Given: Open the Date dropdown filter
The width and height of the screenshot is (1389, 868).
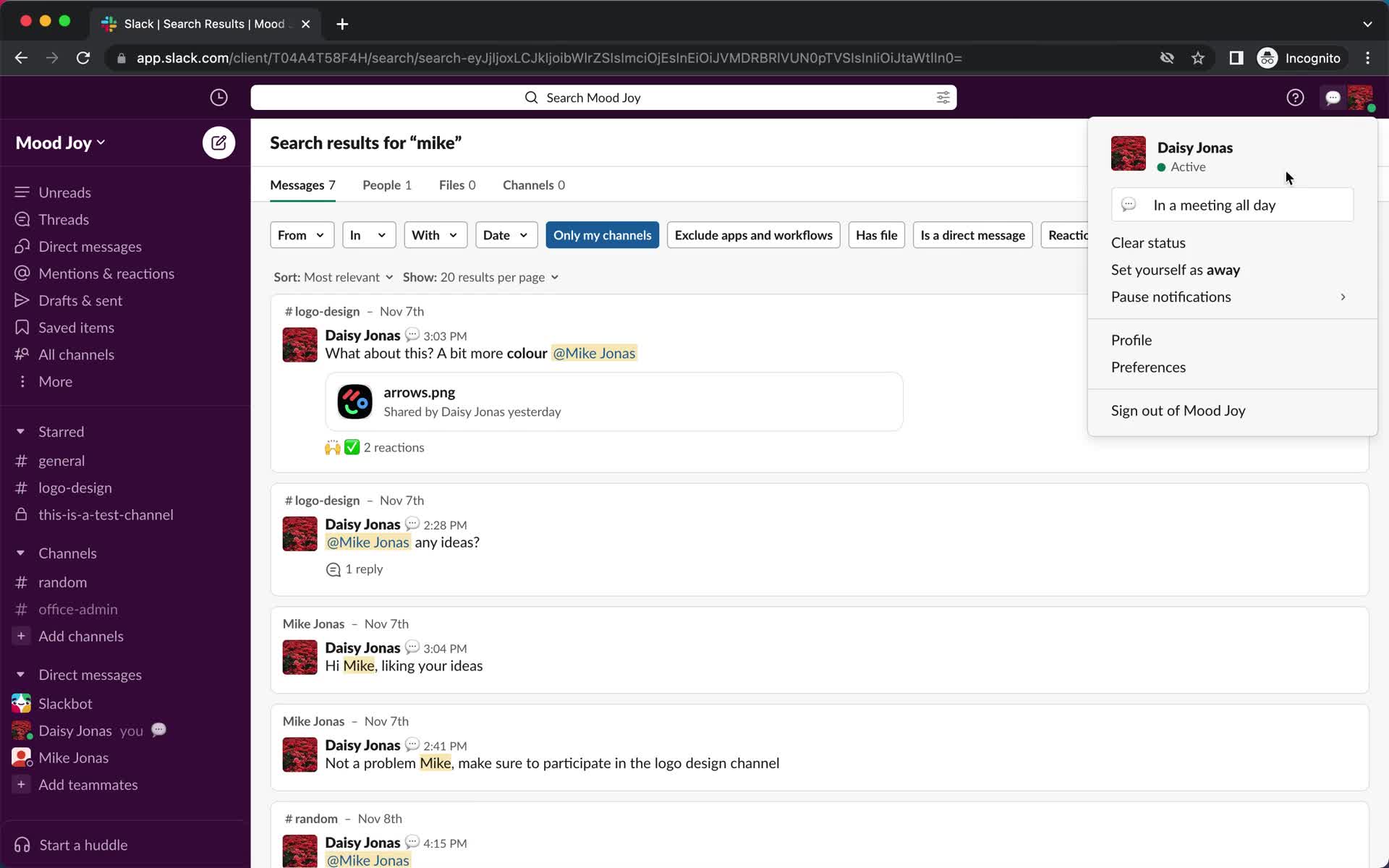Looking at the screenshot, I should tap(505, 235).
